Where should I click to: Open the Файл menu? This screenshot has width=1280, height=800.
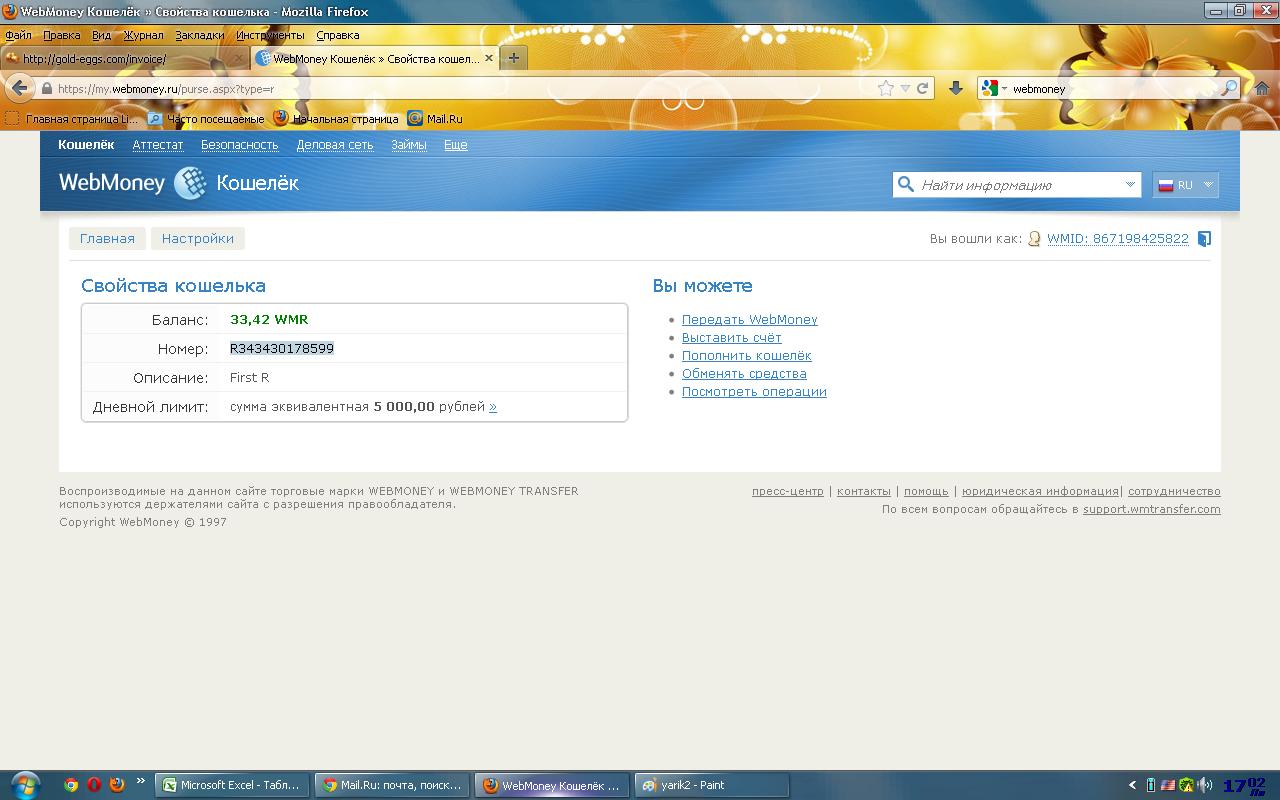click(x=18, y=35)
